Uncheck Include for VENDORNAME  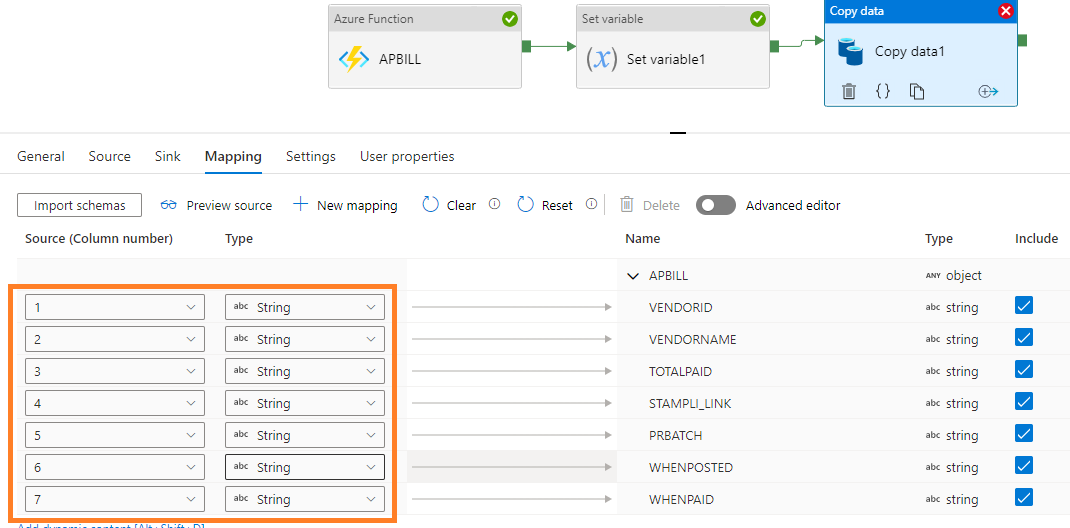click(x=1024, y=337)
